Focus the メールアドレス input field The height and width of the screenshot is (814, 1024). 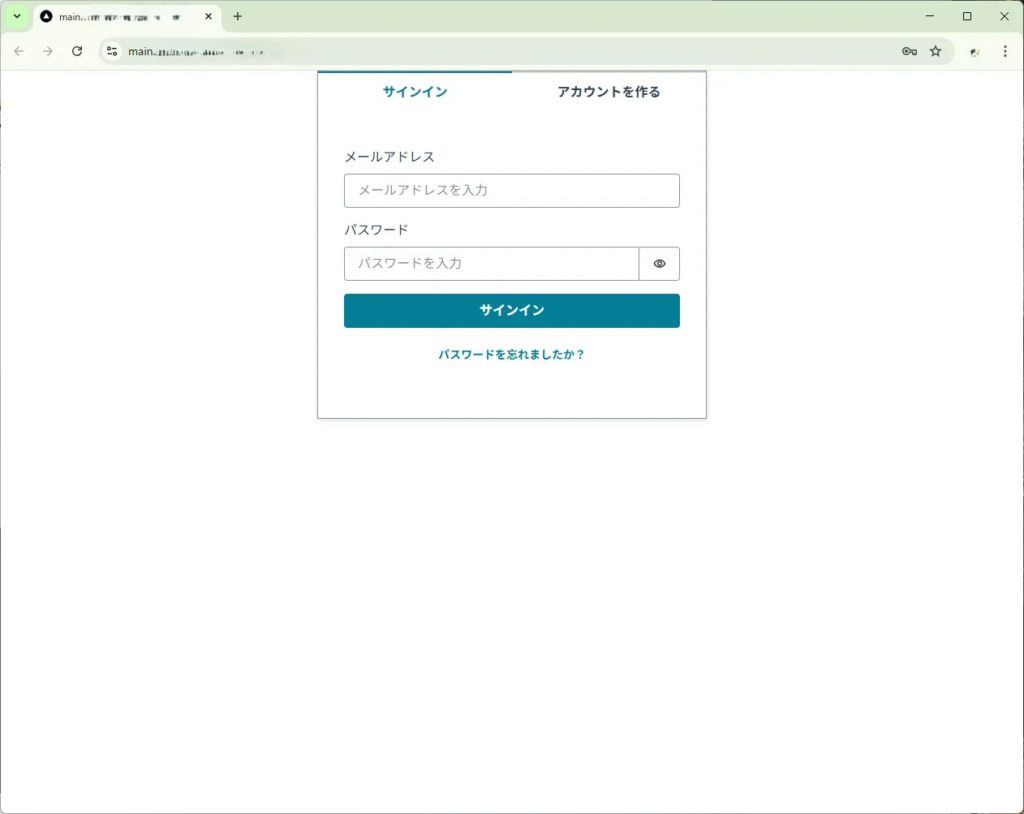click(x=511, y=191)
